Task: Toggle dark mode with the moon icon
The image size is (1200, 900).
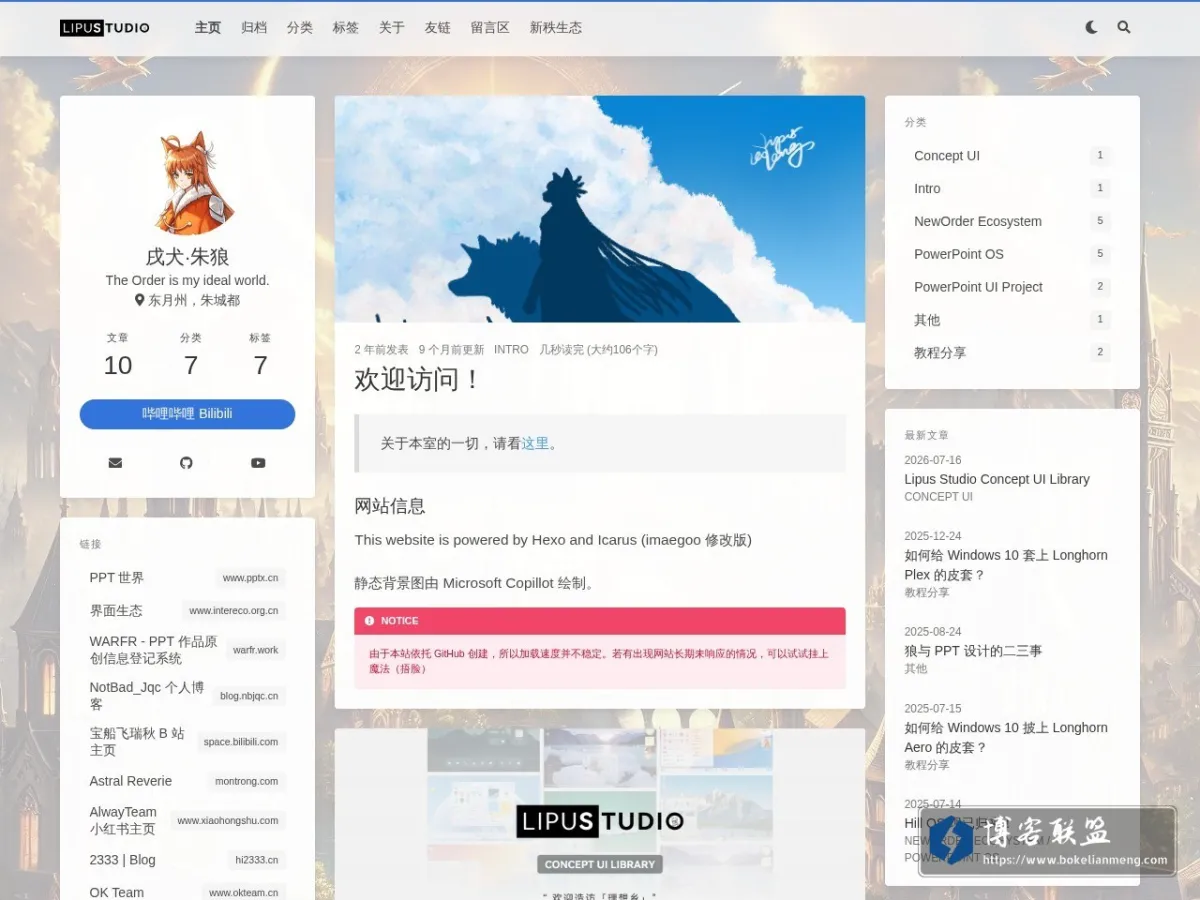Action: pos(1091,27)
